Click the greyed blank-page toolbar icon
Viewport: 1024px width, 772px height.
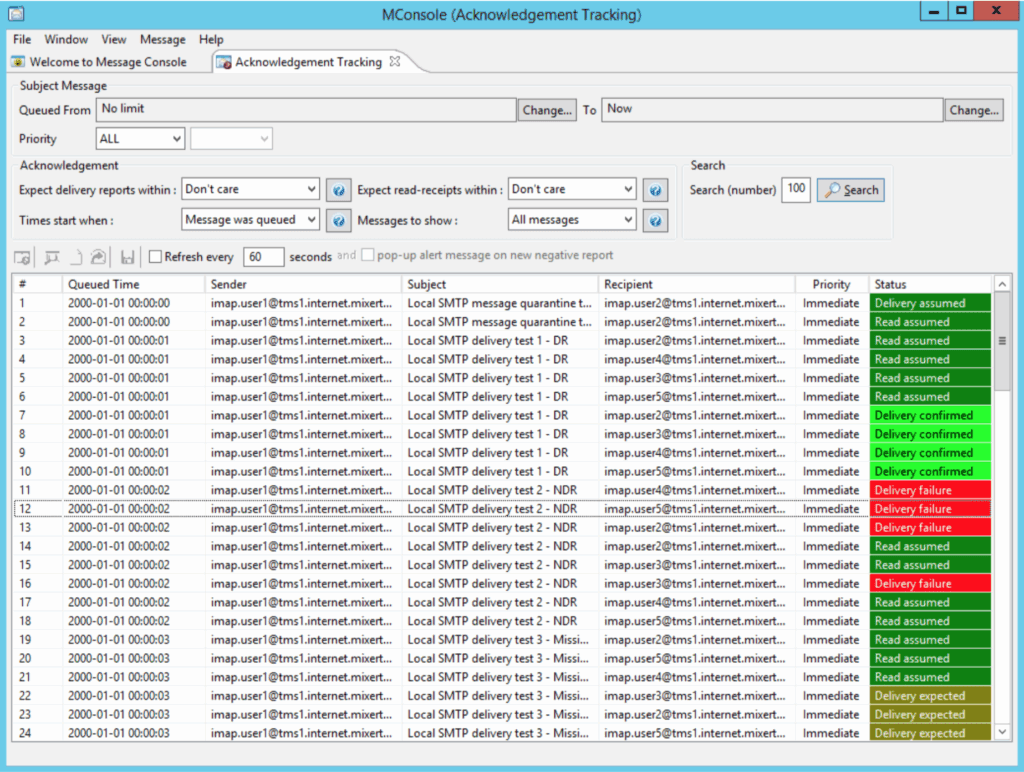pyautogui.click(x=76, y=257)
